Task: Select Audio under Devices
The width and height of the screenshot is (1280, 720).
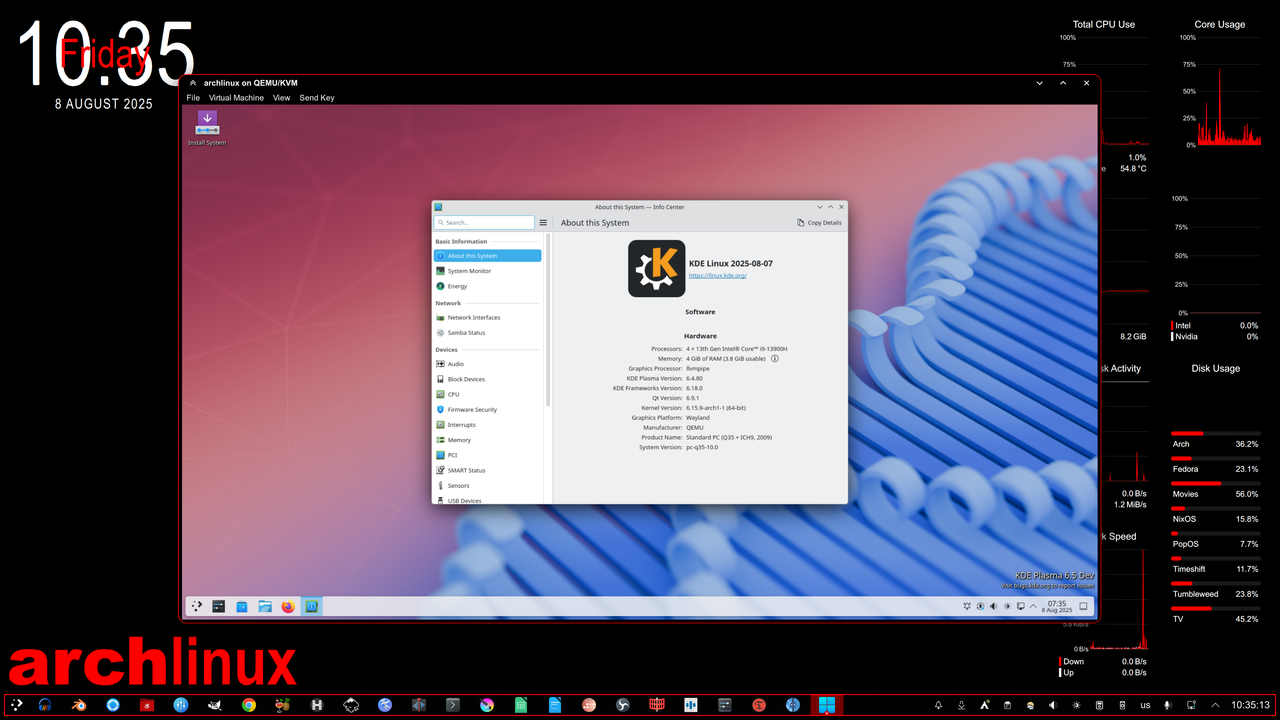Action: click(488, 364)
